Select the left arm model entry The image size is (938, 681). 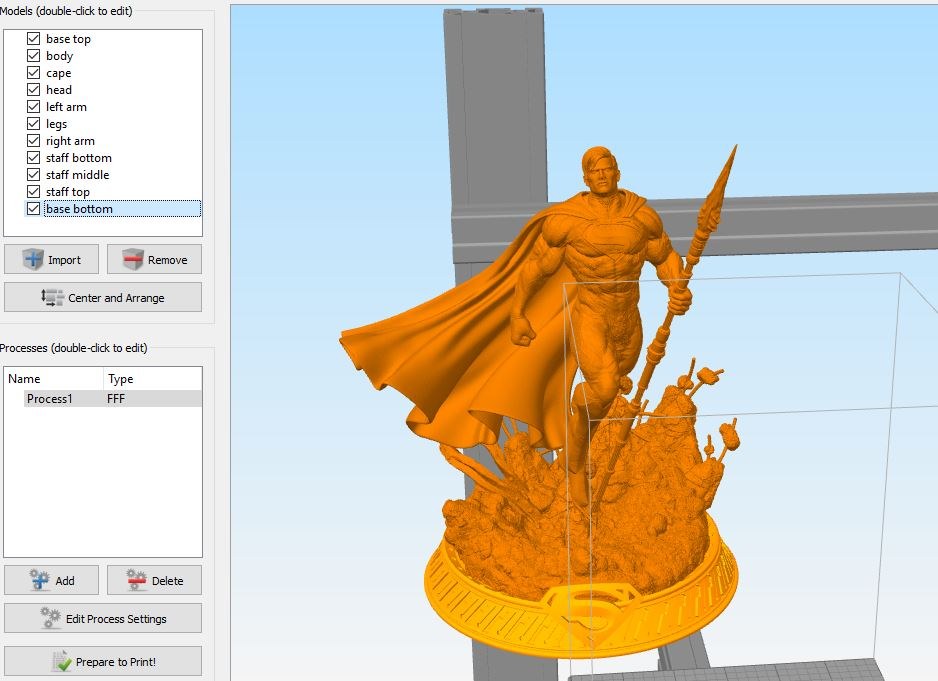[x=66, y=107]
